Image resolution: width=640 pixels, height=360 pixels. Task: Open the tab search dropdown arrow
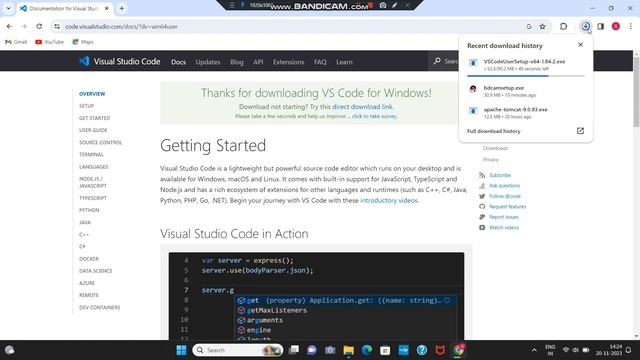pos(8,8)
